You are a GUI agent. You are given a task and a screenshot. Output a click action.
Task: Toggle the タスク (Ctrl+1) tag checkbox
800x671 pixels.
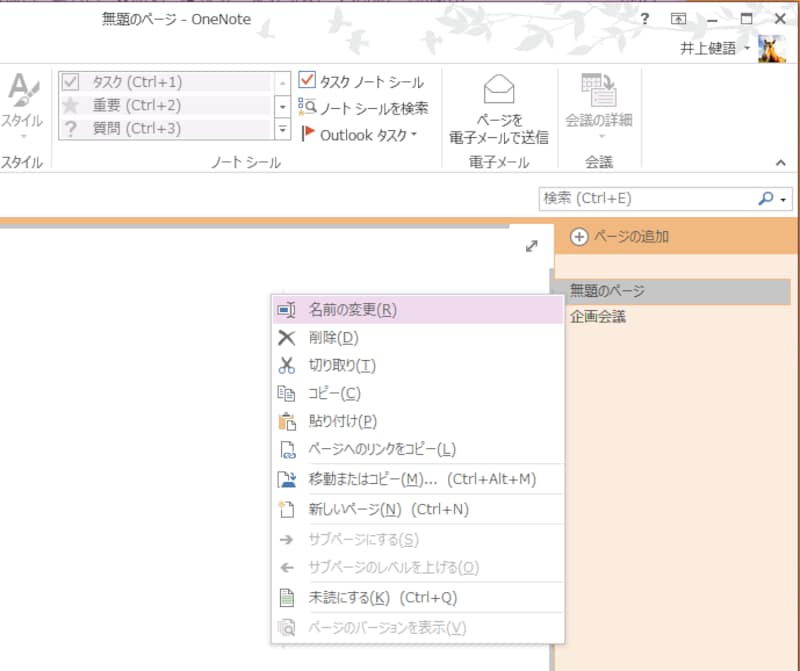[71, 82]
